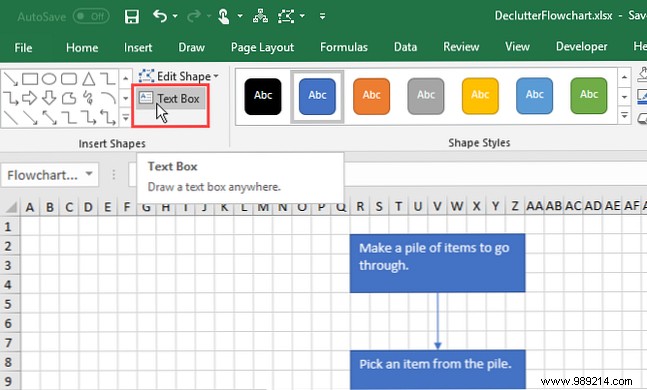Click the Edit Shape icon
Viewport: 647px width, 390px height.
click(146, 76)
